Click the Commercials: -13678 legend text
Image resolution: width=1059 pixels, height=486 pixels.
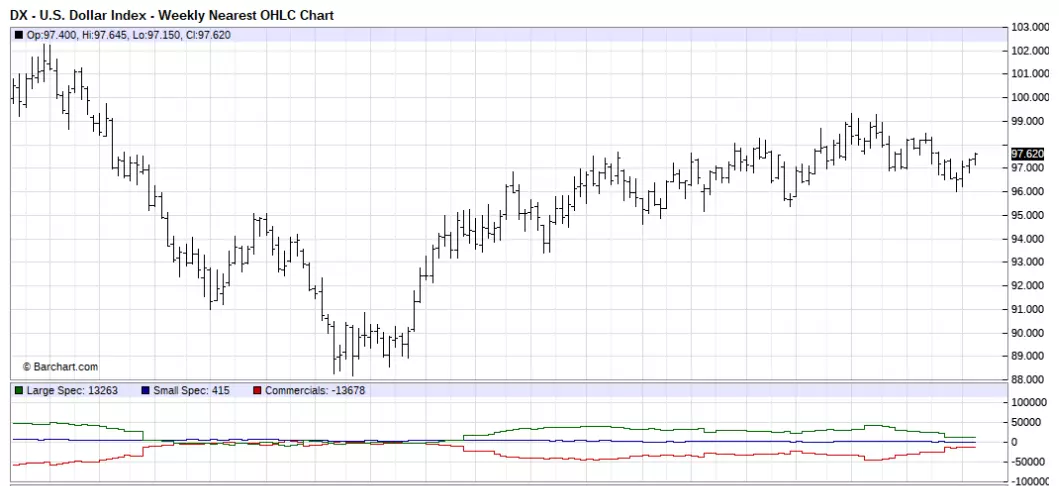click(x=315, y=390)
